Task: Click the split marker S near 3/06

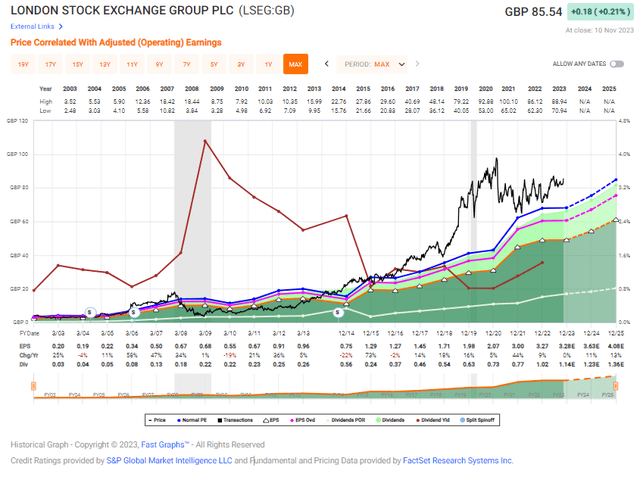Action: (134, 313)
